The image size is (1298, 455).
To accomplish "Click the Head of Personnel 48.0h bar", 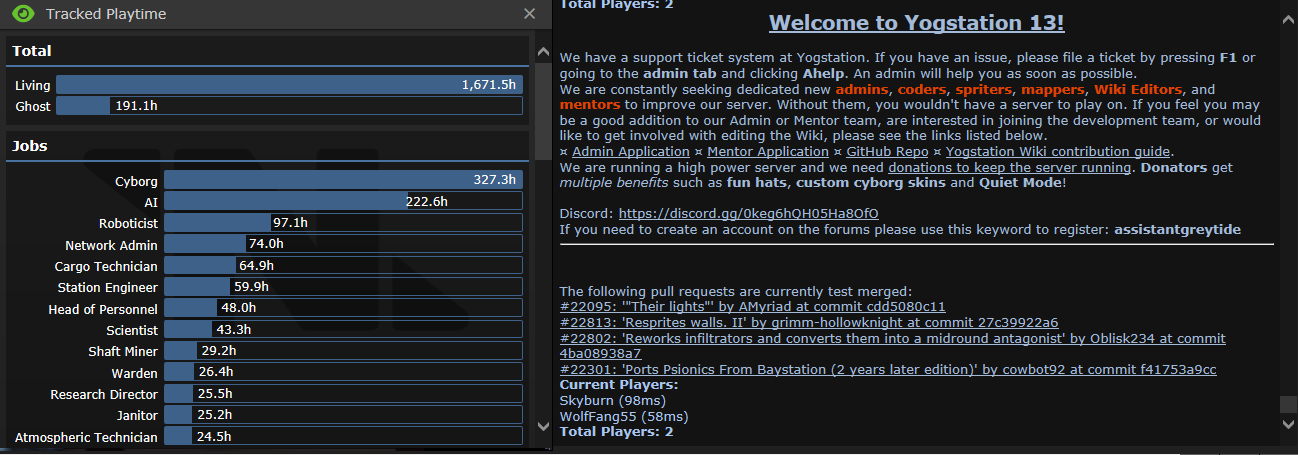I will (x=343, y=309).
